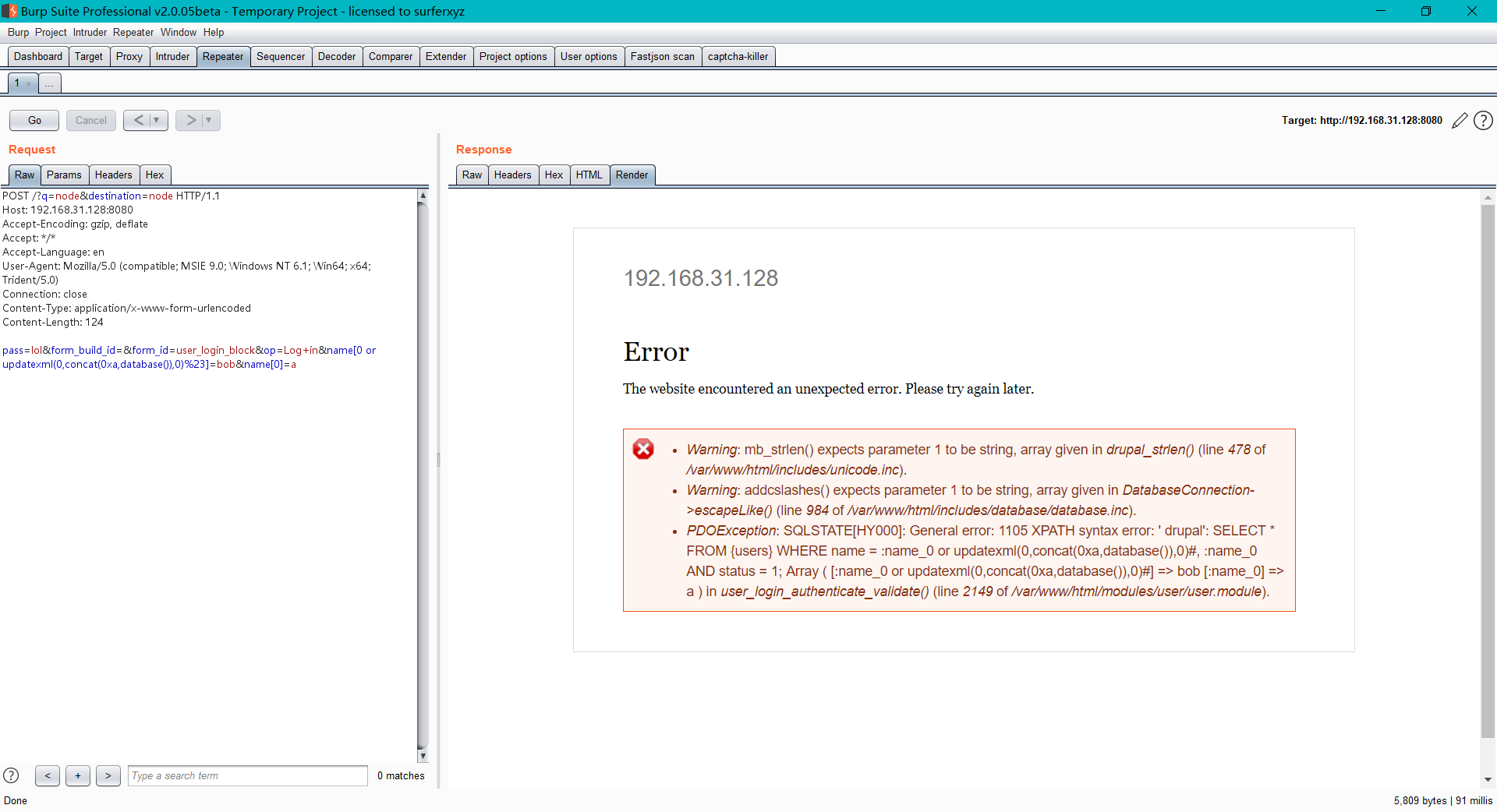This screenshot has height=812, width=1497.
Task: Jump to previous search match arrow
Action: click(48, 775)
